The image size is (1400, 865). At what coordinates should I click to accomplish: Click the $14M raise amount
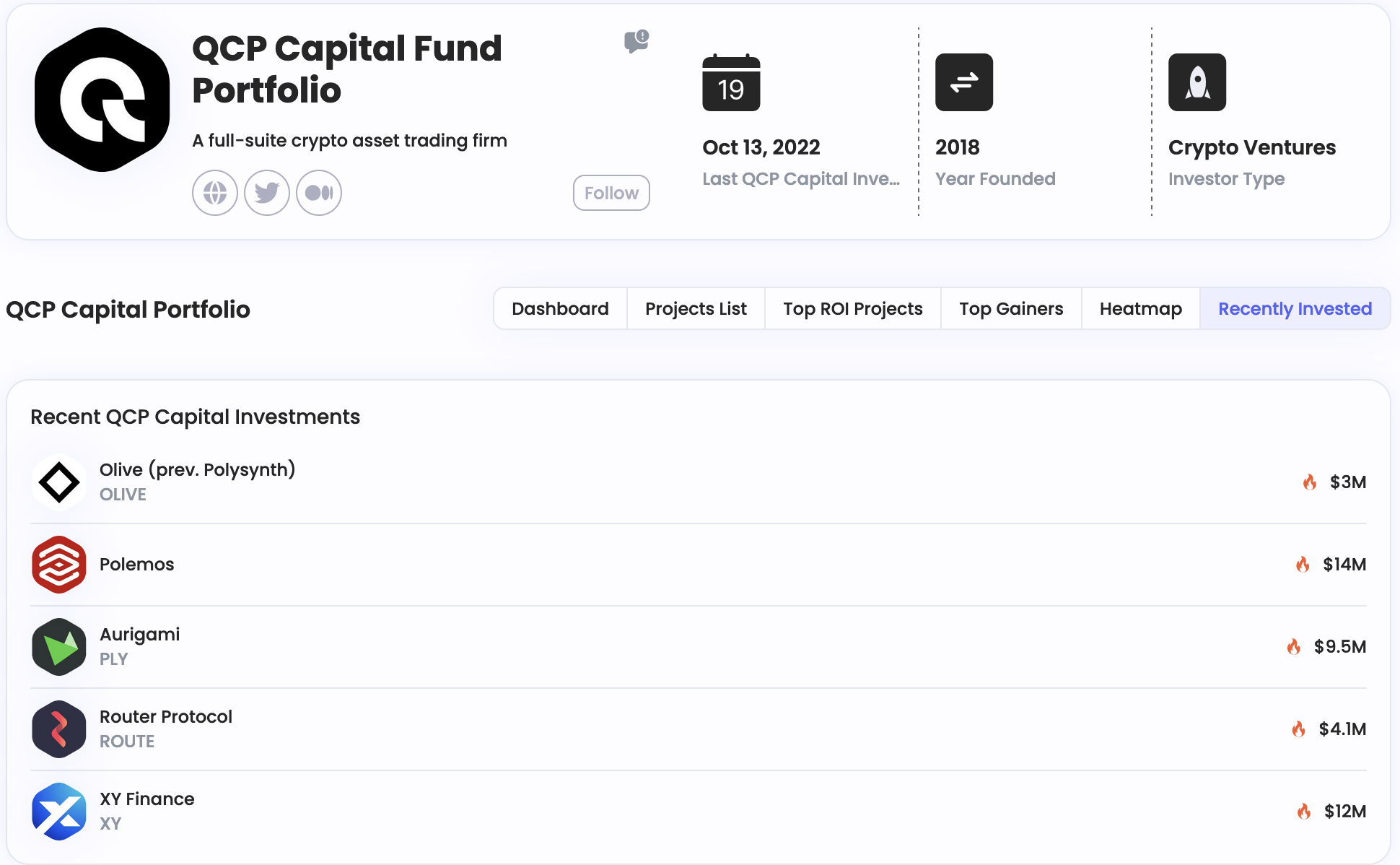[x=1344, y=565]
